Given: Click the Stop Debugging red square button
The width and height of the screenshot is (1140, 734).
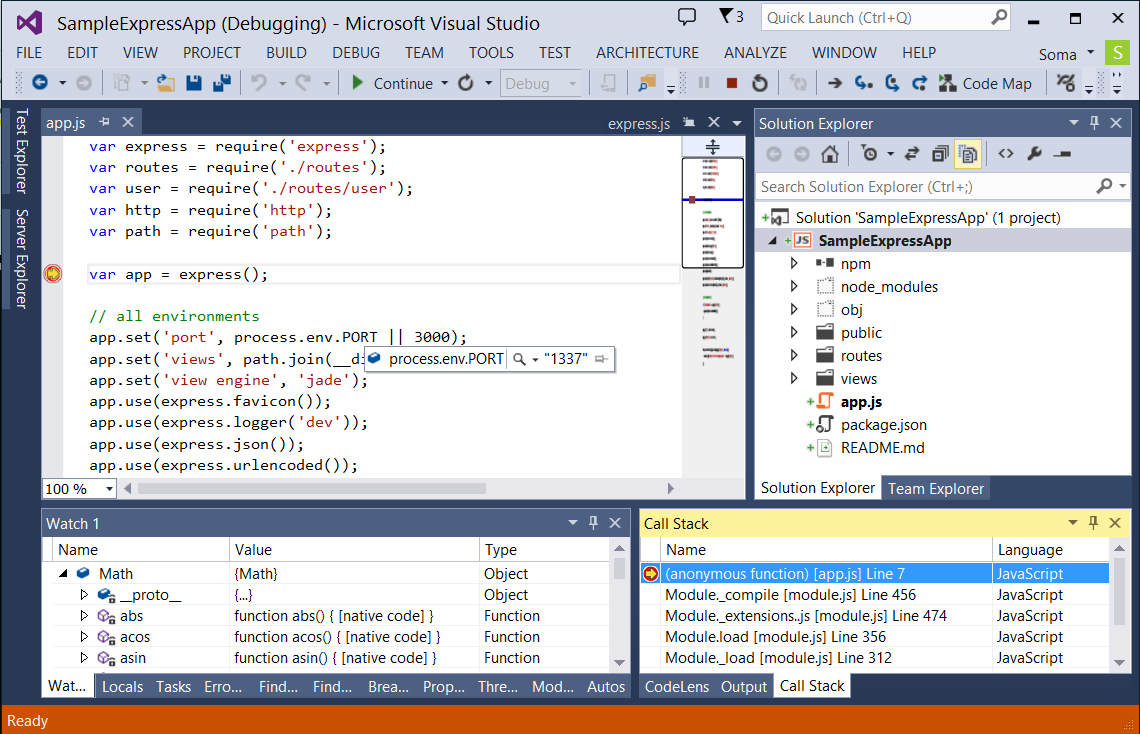Looking at the screenshot, I should 731,84.
